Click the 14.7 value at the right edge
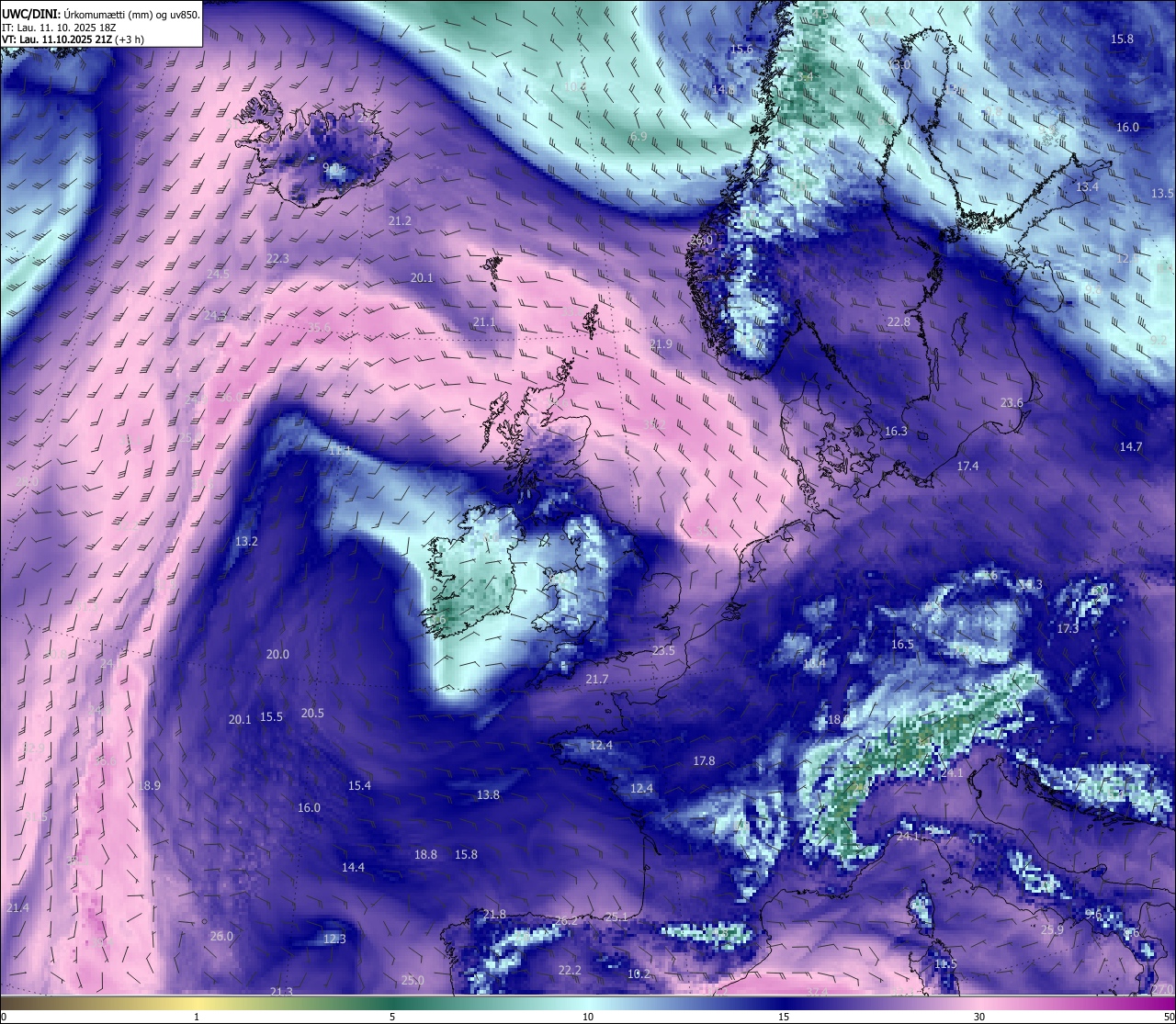 (x=1131, y=447)
